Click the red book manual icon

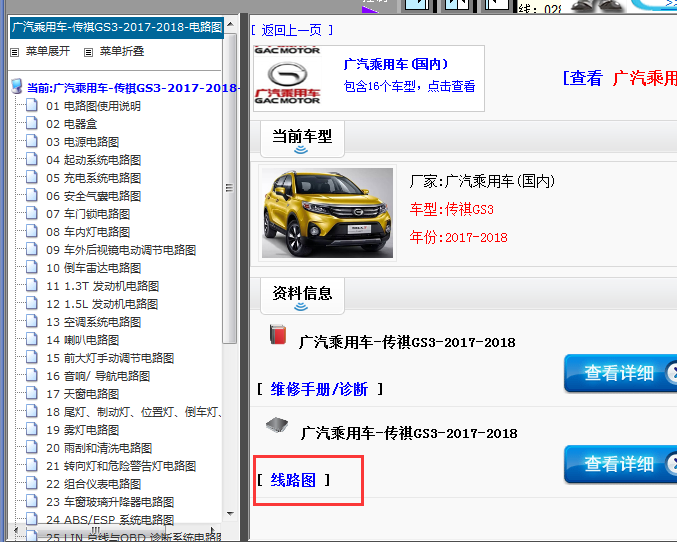point(278,334)
